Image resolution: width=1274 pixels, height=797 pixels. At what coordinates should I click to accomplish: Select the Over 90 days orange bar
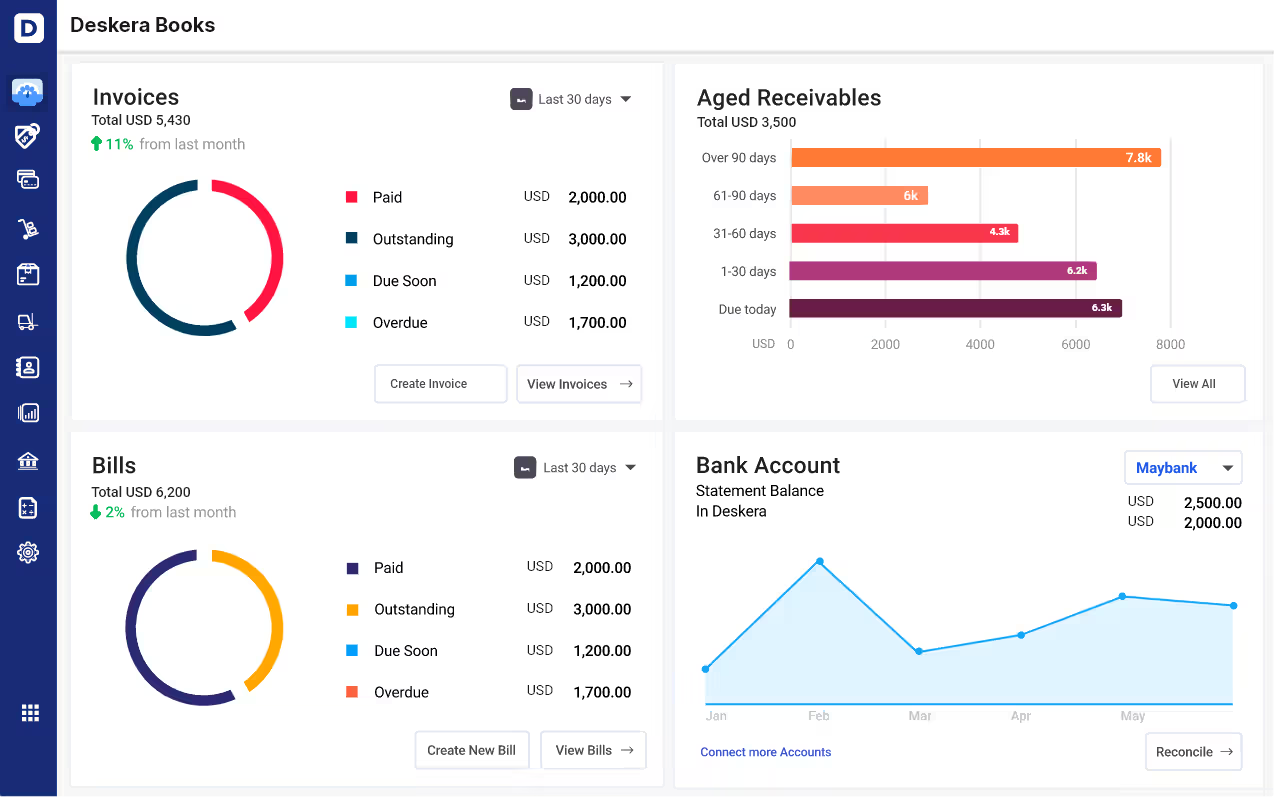point(975,157)
